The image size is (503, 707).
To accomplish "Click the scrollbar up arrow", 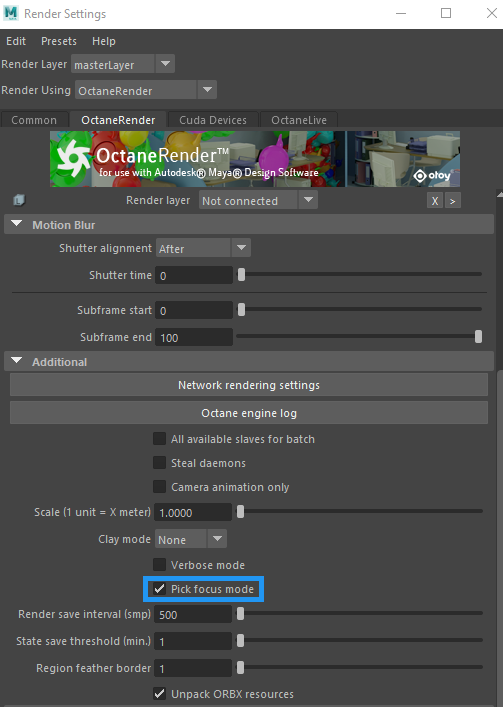I will tap(499, 194).
